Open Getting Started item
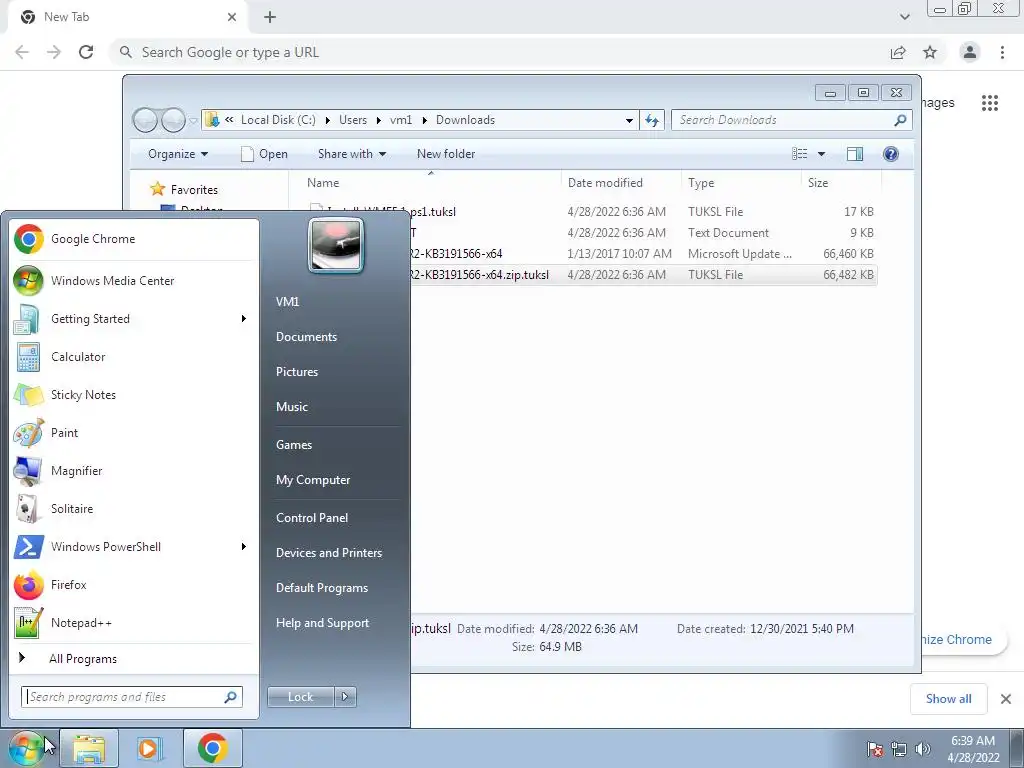The width and height of the screenshot is (1024, 768). pos(134,319)
